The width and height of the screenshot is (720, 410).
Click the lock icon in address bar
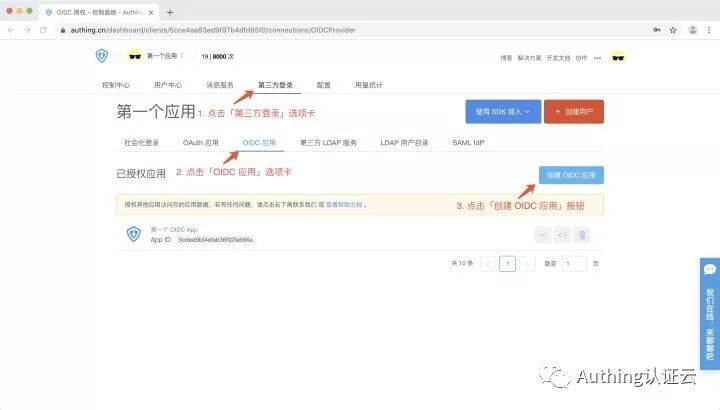tap(63, 30)
